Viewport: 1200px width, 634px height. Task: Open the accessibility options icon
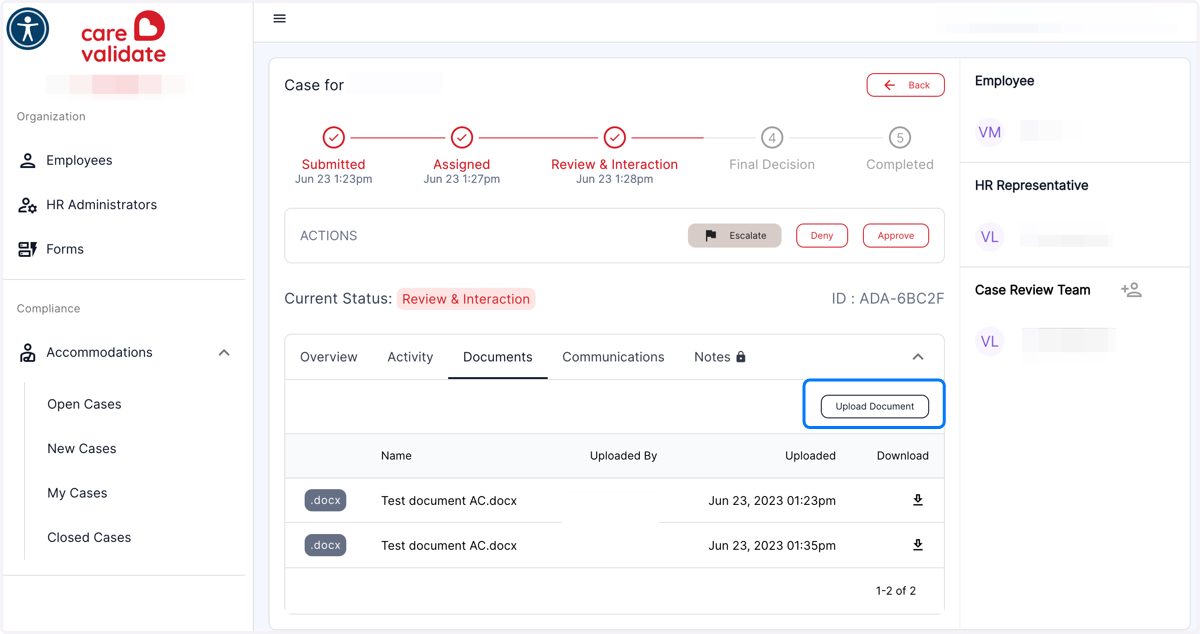click(28, 28)
